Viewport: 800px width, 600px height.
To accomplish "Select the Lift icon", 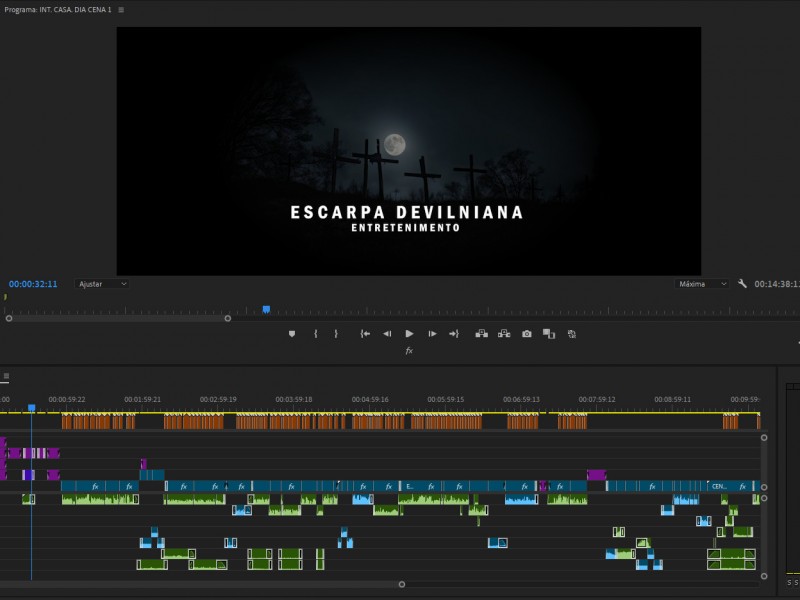I will 482,334.
